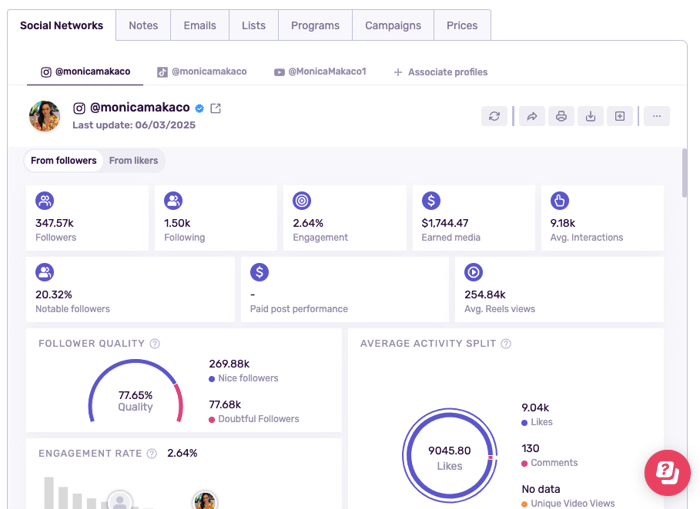This screenshot has width=700, height=509.
Task: Open external profile link icon next to @monicamakaco
Action: (216, 108)
